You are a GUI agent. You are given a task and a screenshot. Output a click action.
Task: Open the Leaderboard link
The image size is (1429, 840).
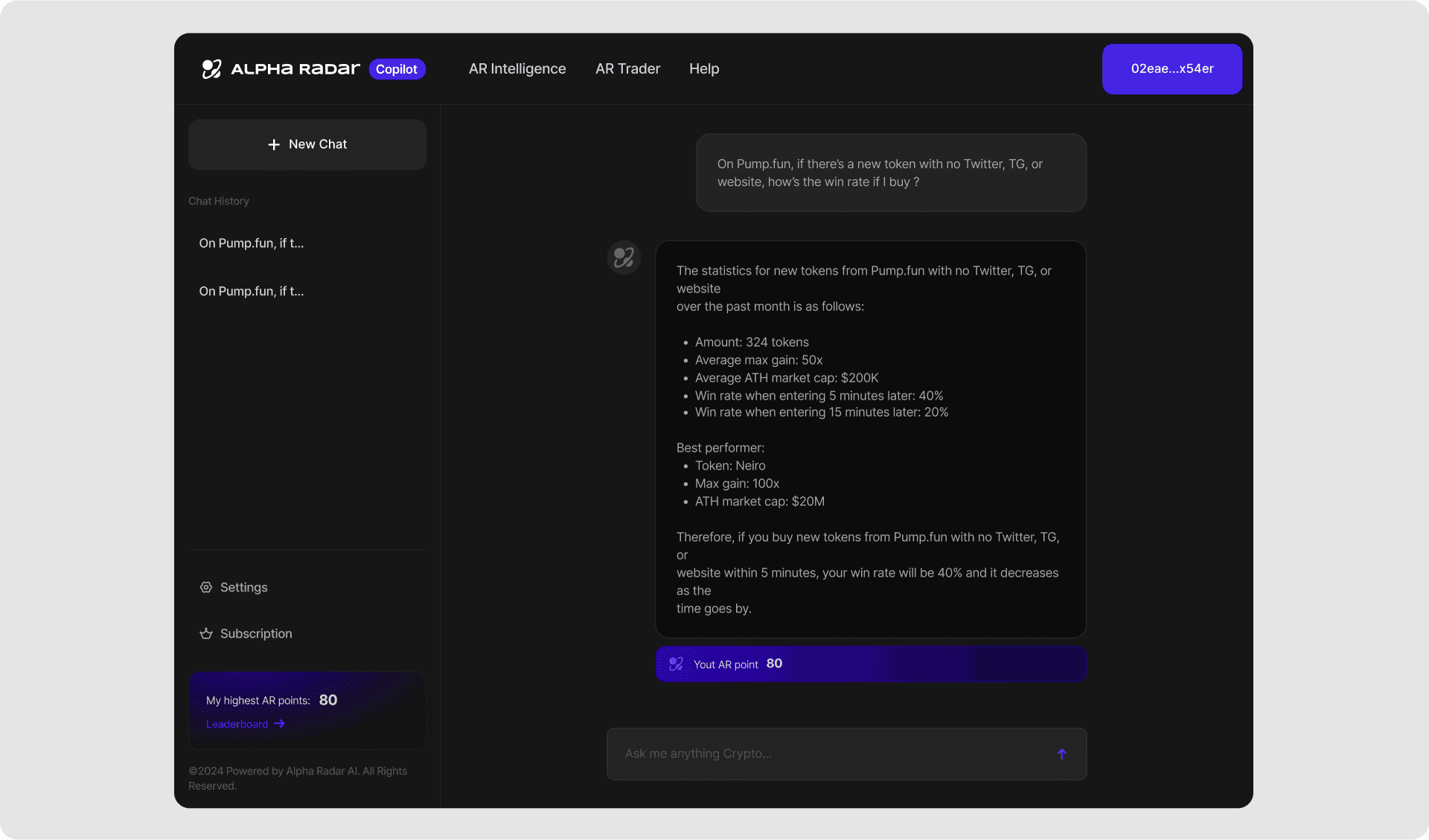pos(237,724)
